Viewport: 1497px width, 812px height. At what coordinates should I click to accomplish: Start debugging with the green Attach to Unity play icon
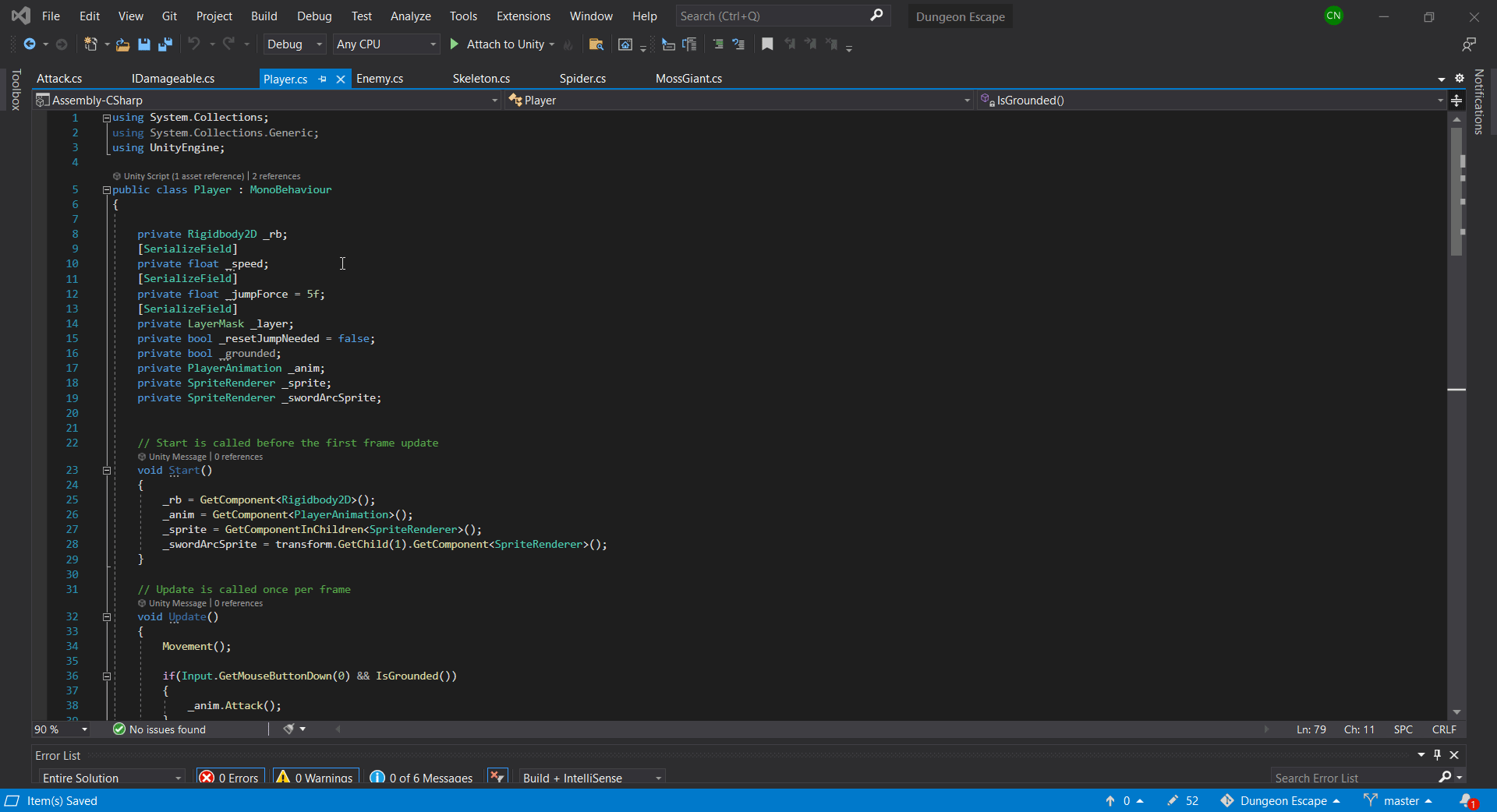coord(455,44)
